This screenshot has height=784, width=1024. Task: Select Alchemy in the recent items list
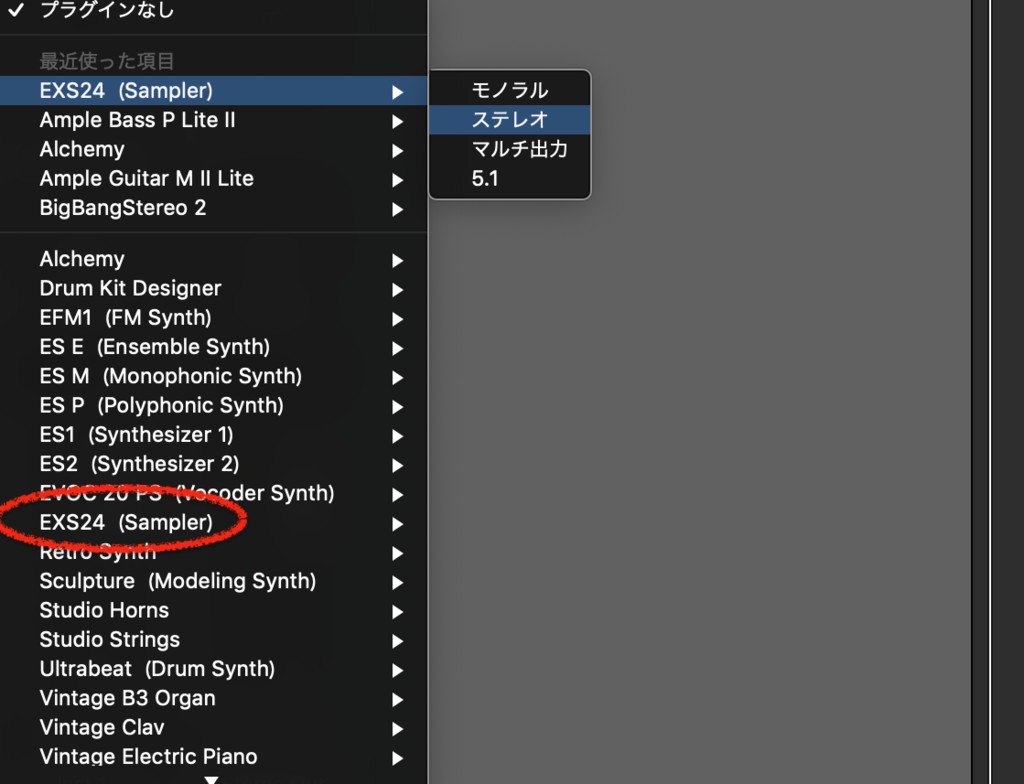[214, 150]
